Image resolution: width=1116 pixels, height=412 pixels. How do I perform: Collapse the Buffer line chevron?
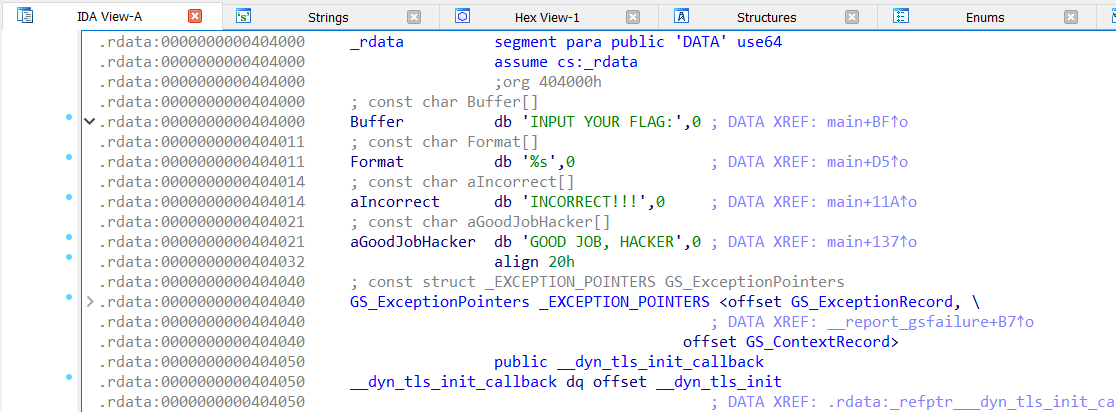pyautogui.click(x=90, y=122)
